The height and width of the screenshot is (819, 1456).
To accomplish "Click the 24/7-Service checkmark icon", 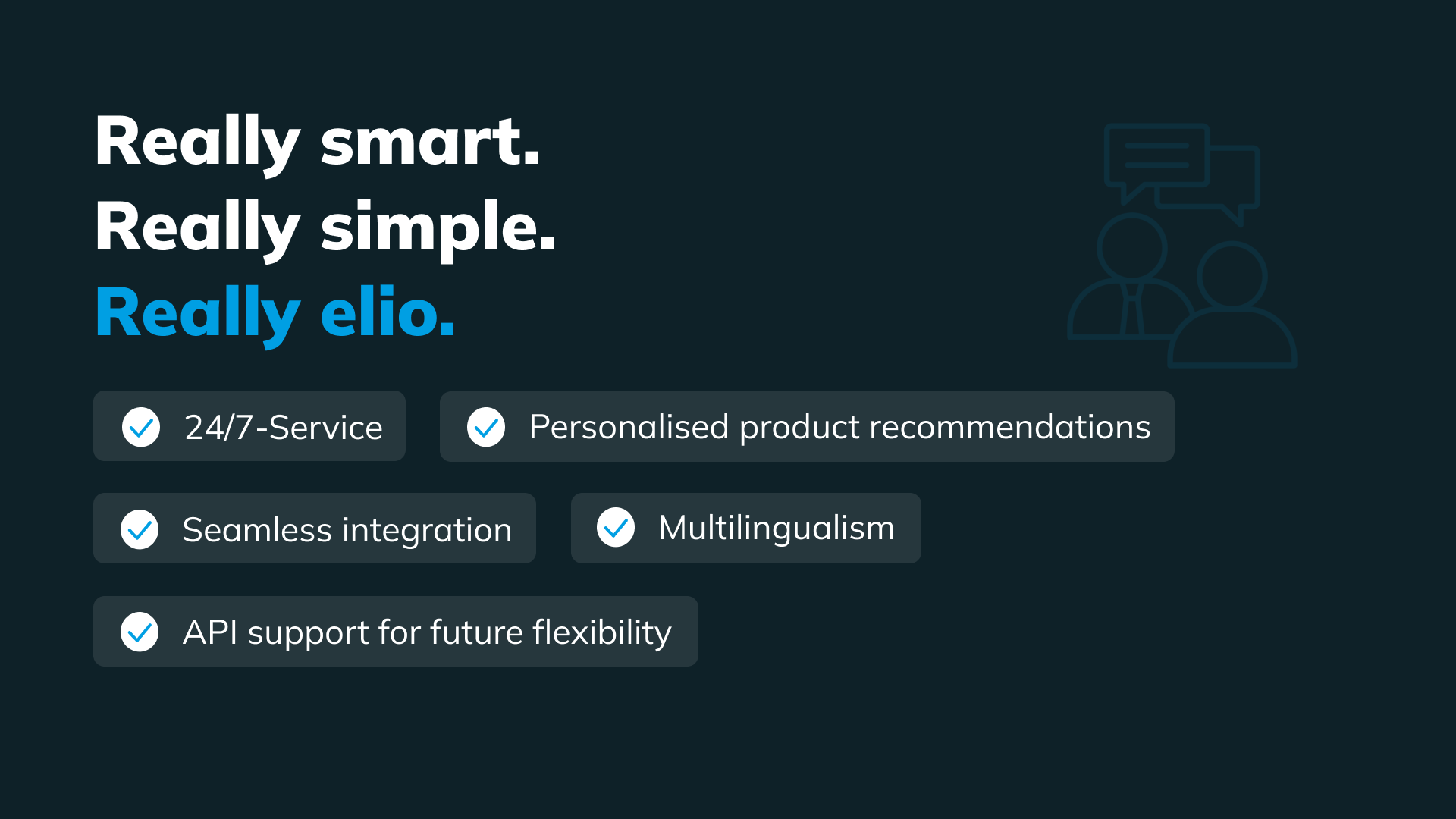I will (141, 427).
